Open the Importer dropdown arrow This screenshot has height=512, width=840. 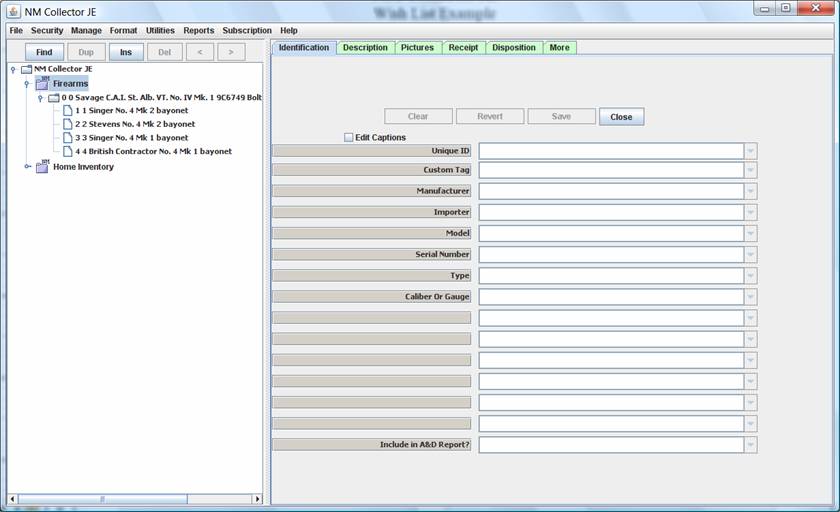point(751,213)
